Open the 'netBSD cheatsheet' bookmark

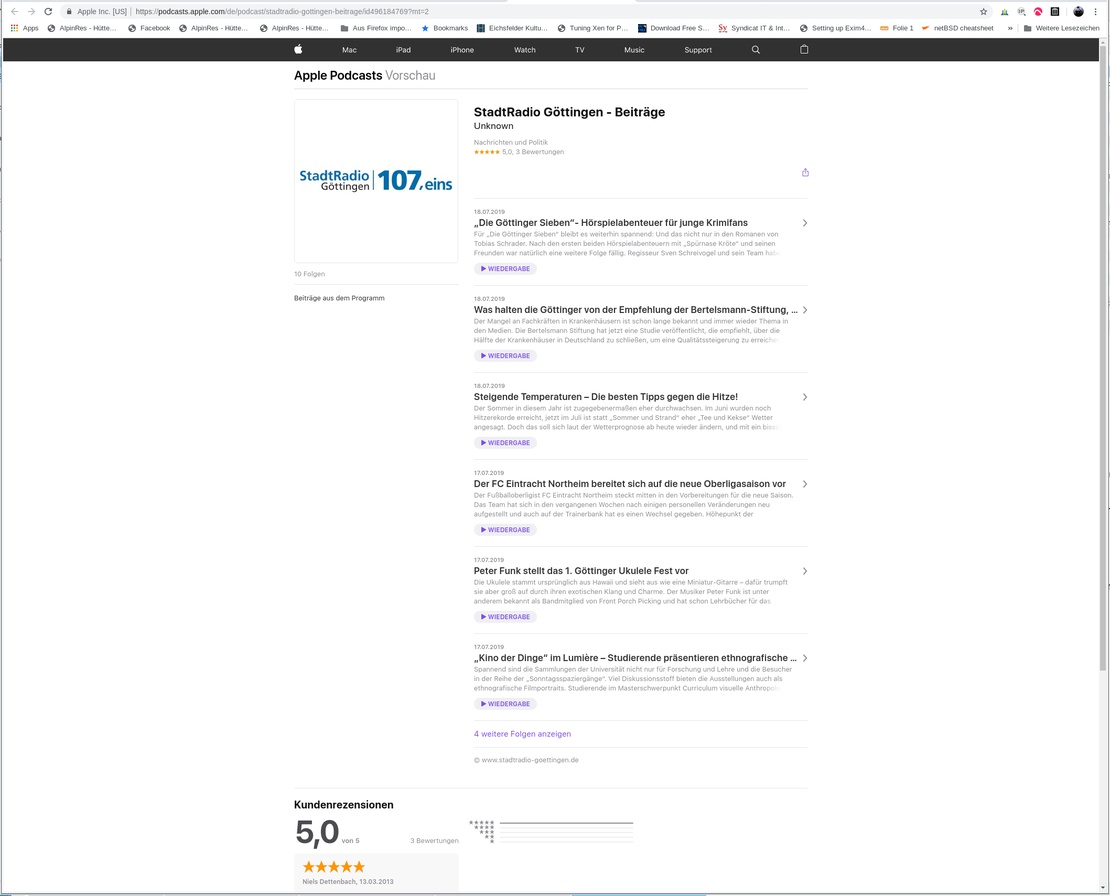pos(957,28)
